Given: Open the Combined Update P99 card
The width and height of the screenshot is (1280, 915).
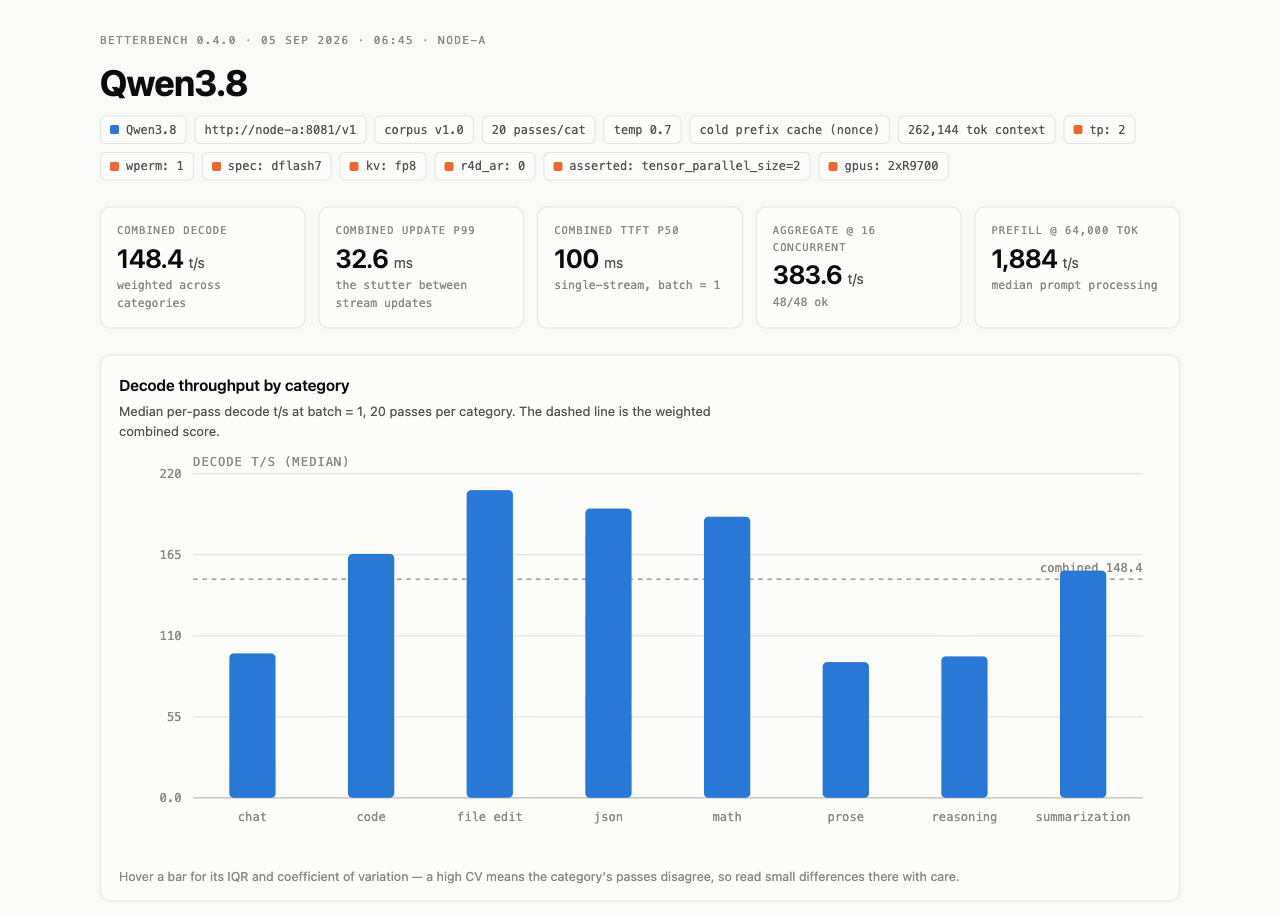Looking at the screenshot, I should pos(421,267).
